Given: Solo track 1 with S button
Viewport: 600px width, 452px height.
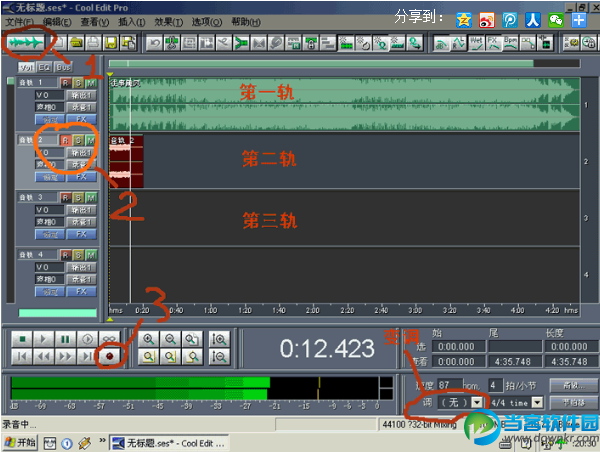Looking at the screenshot, I should pyautogui.click(x=78, y=83).
